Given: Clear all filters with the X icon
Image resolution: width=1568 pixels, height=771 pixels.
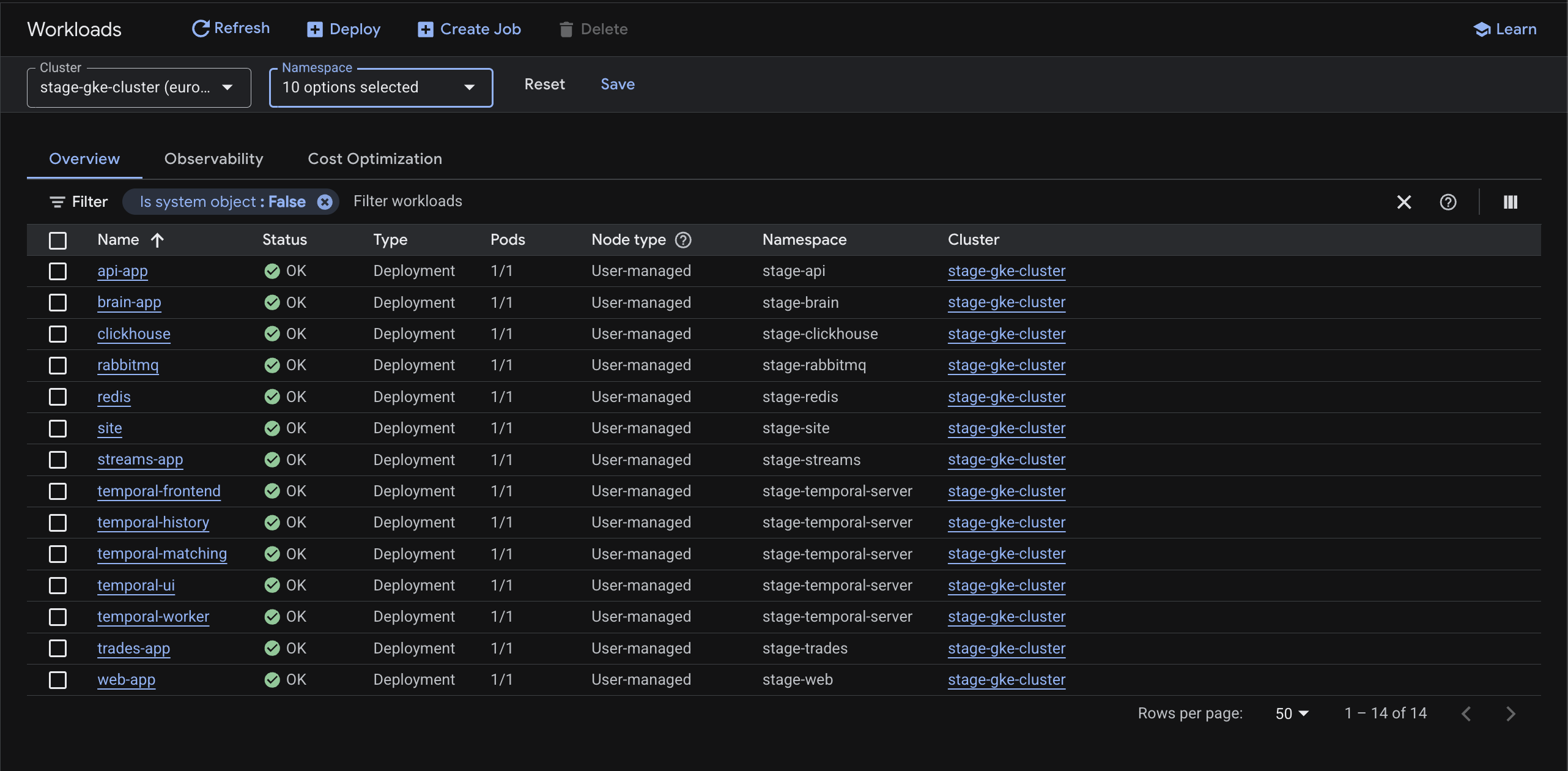Looking at the screenshot, I should (x=1404, y=202).
